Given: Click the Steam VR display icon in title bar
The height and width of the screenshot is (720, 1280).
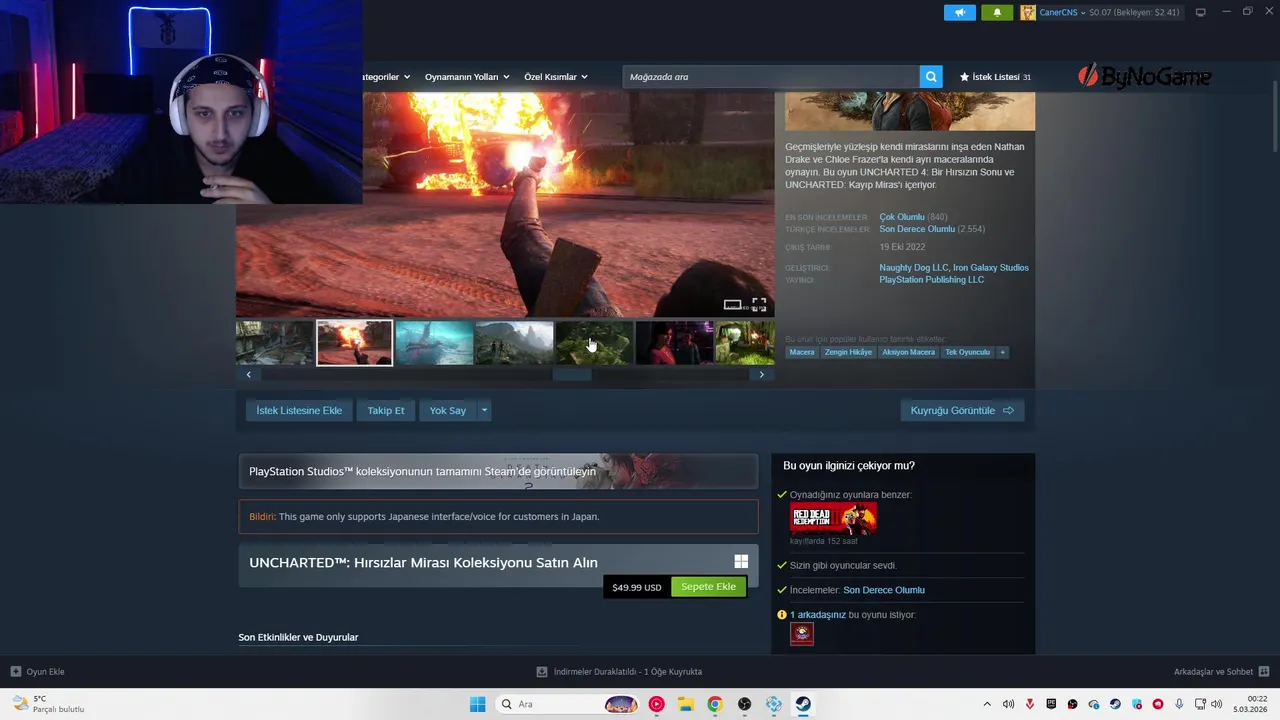Looking at the screenshot, I should (x=1200, y=12).
